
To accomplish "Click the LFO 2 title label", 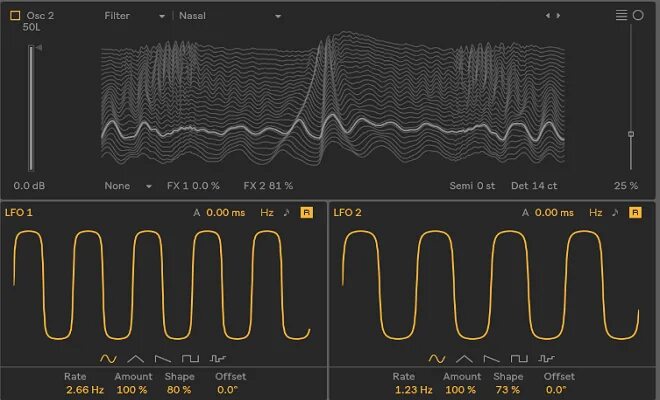I will [347, 213].
